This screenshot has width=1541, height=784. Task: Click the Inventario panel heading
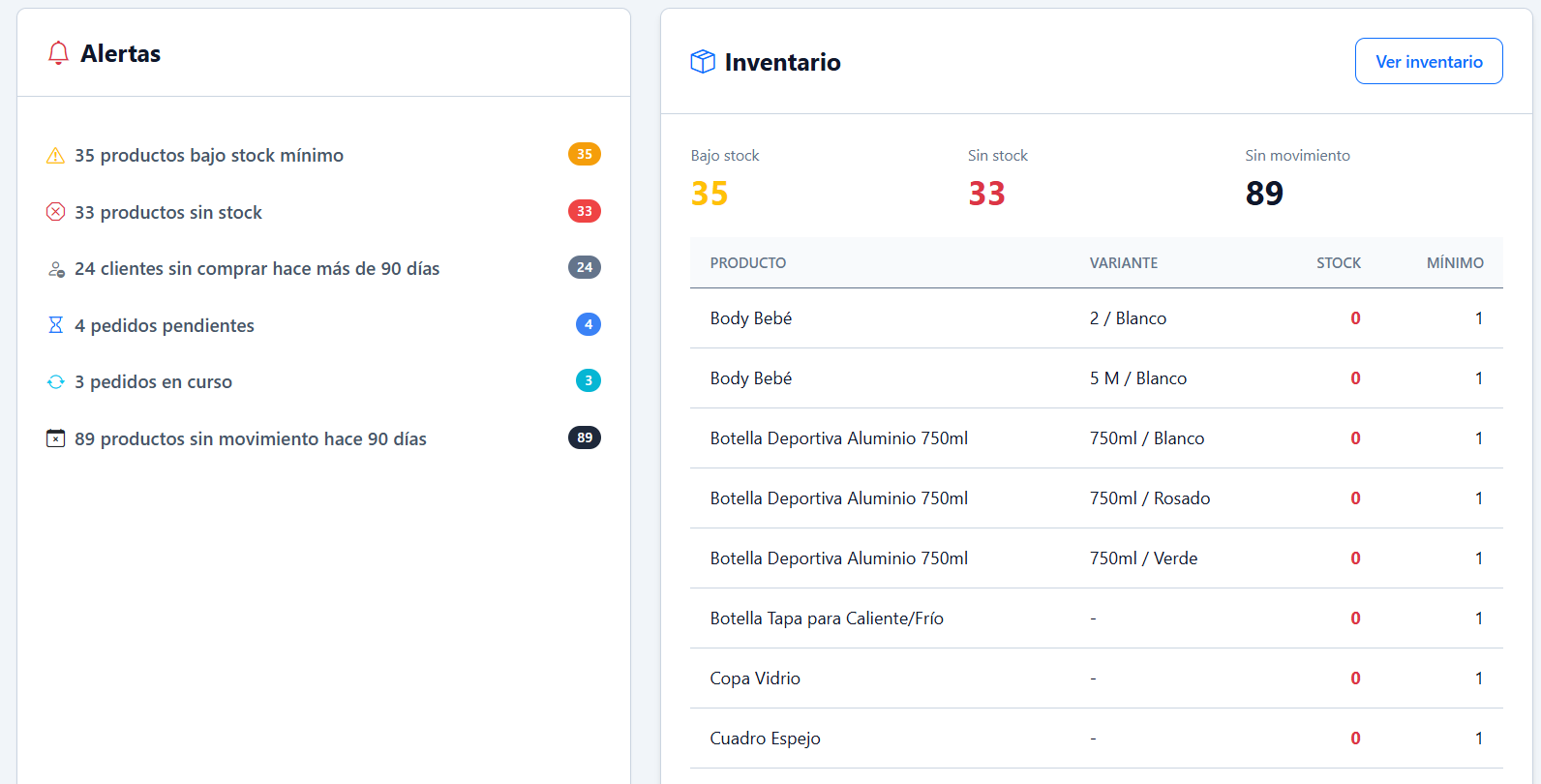[x=782, y=62]
